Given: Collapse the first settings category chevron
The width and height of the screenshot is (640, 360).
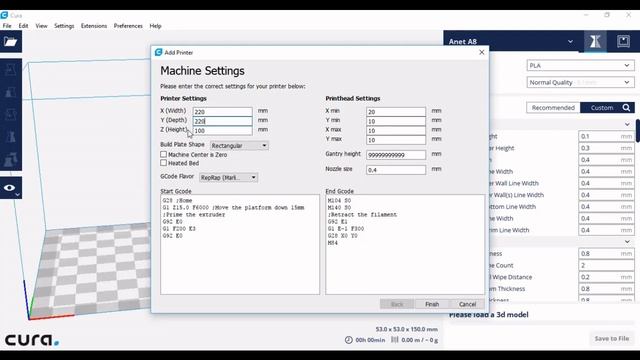Looking at the screenshot, I should pos(627,124).
